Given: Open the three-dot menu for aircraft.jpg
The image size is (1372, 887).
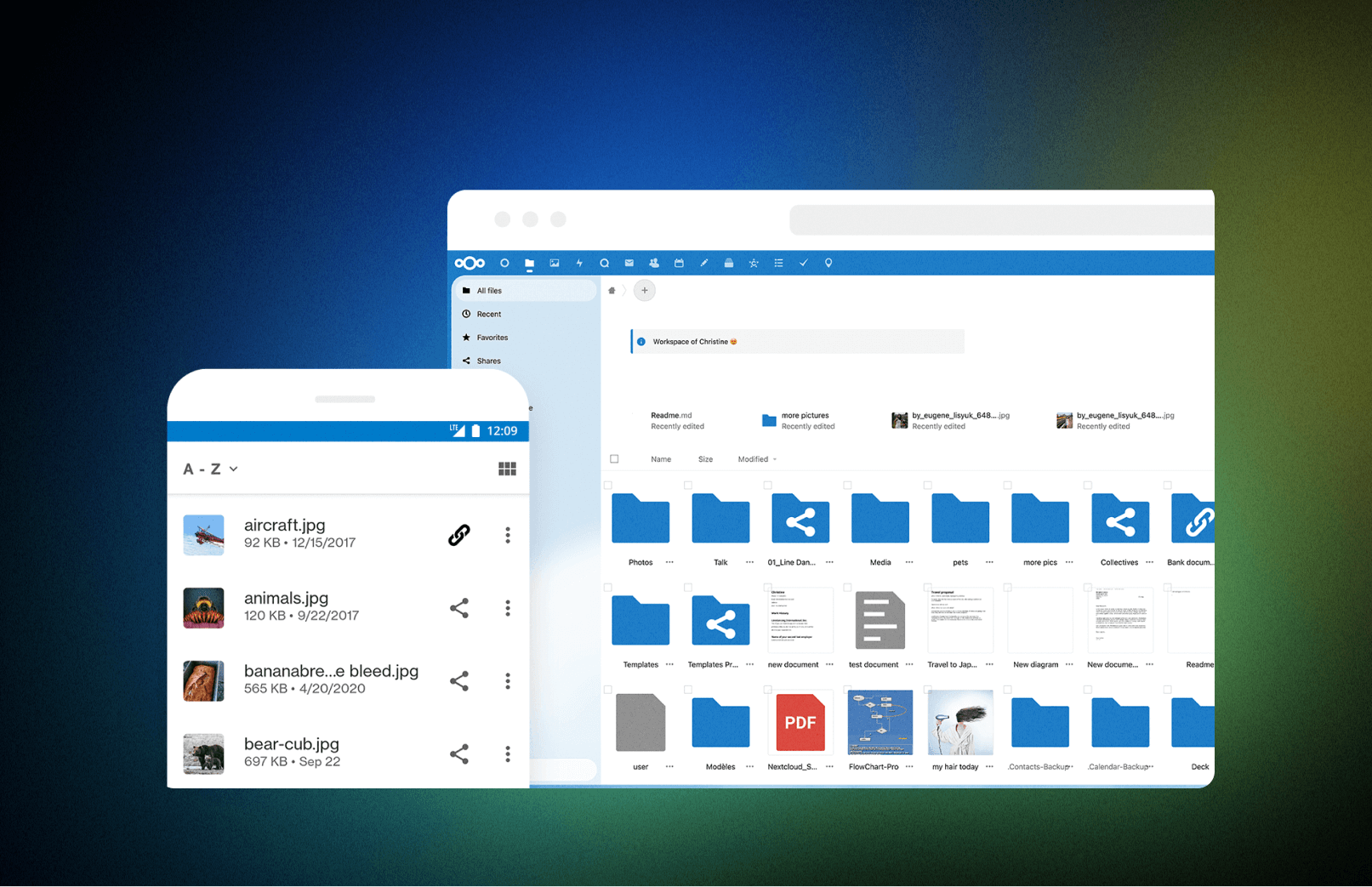Looking at the screenshot, I should (508, 535).
